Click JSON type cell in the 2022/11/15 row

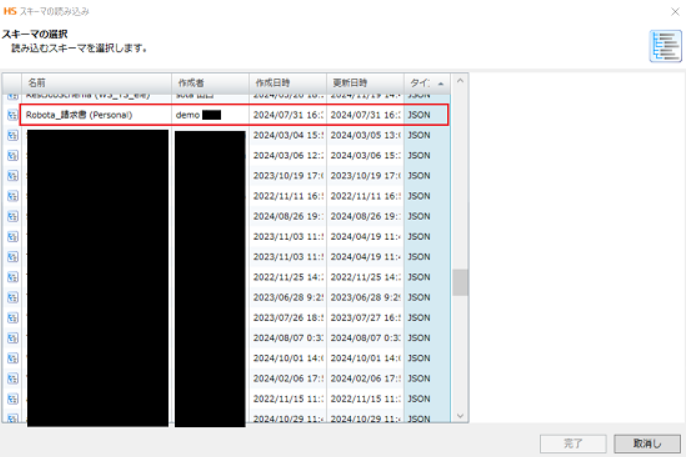[x=427, y=399]
